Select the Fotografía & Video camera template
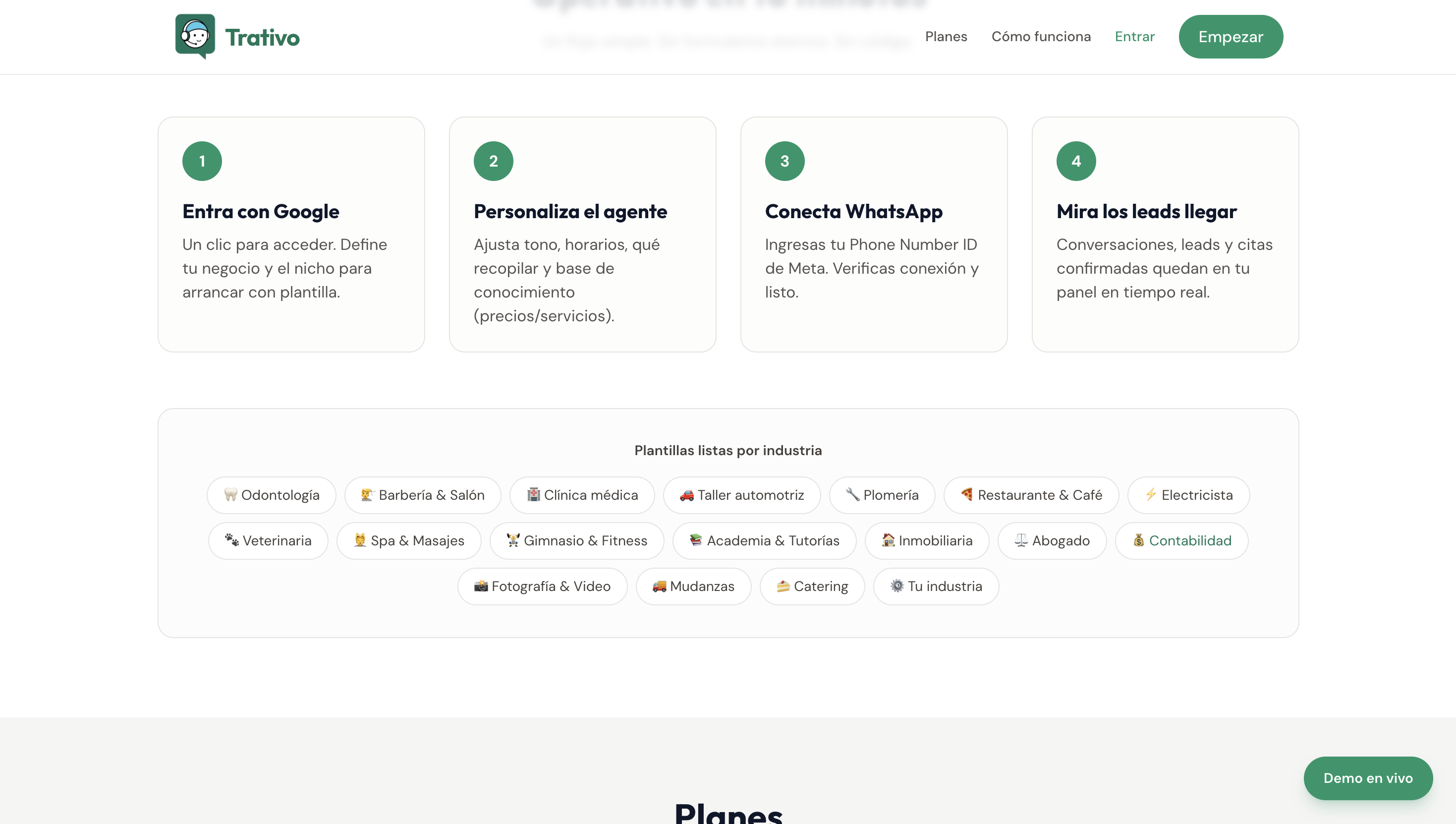The image size is (1456, 824). tap(542, 587)
